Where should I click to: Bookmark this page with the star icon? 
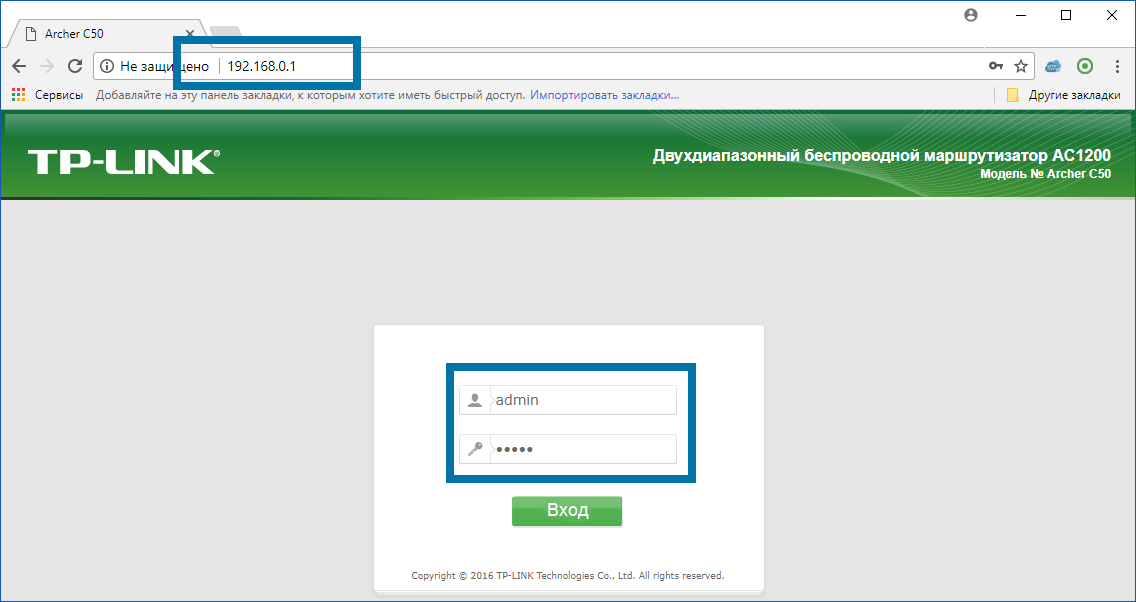tap(1021, 66)
